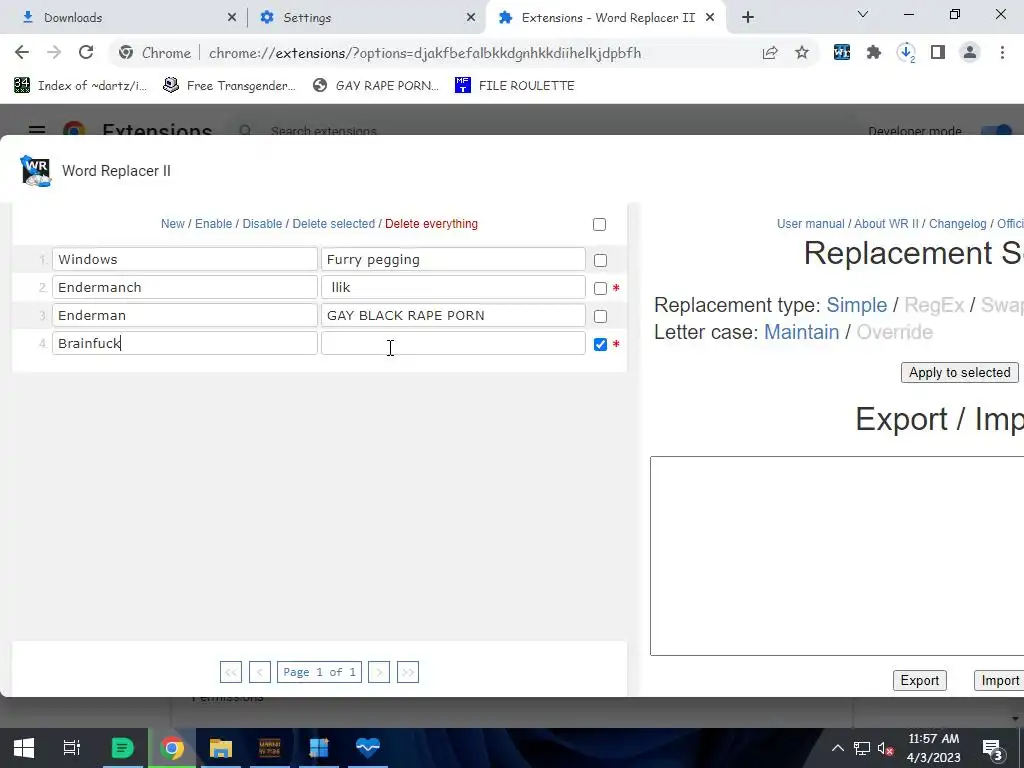Open the Word Replacer extension toolbar icon

pos(842,53)
